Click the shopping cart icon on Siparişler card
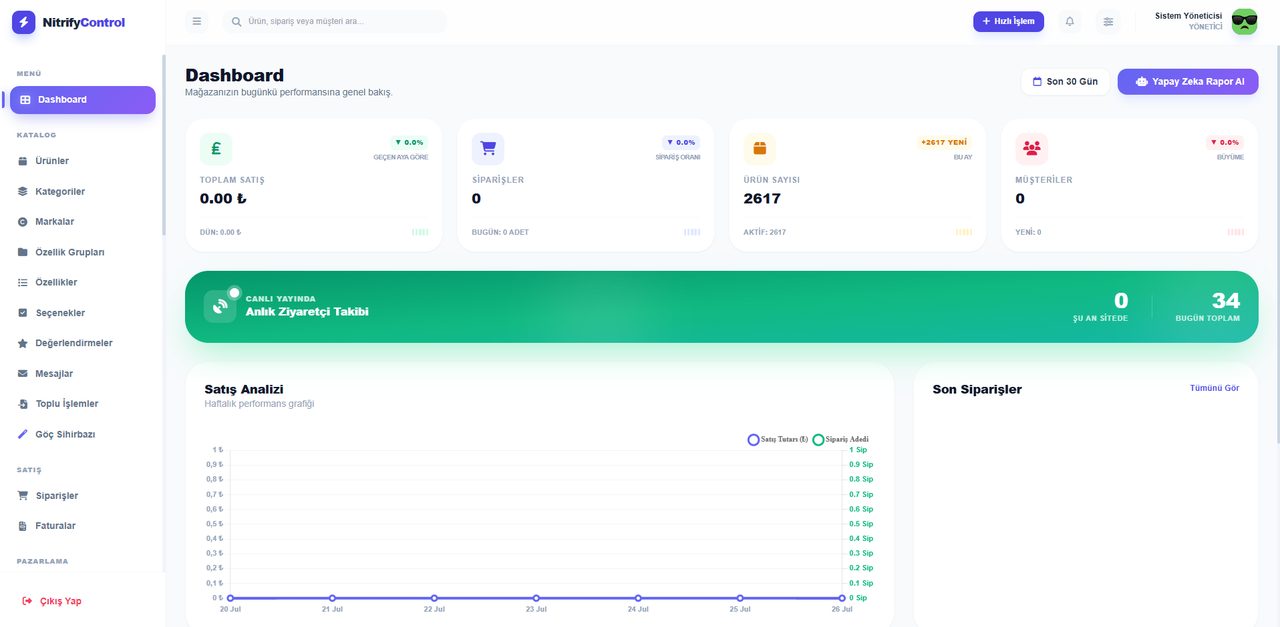Screen dimensions: 1280x627 (x=488, y=149)
